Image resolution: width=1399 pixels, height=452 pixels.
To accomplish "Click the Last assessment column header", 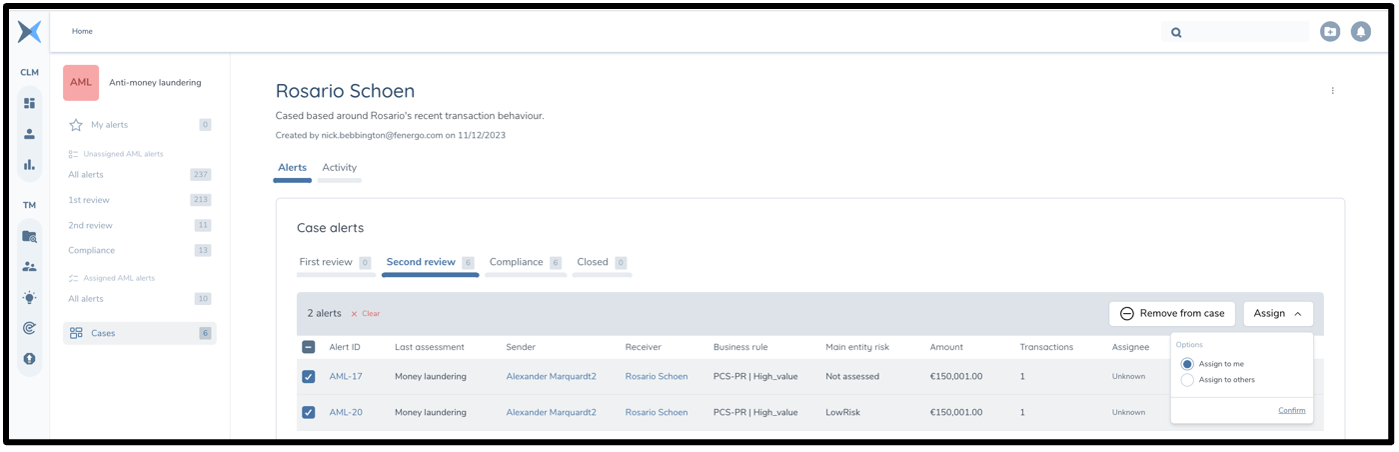I will point(429,347).
